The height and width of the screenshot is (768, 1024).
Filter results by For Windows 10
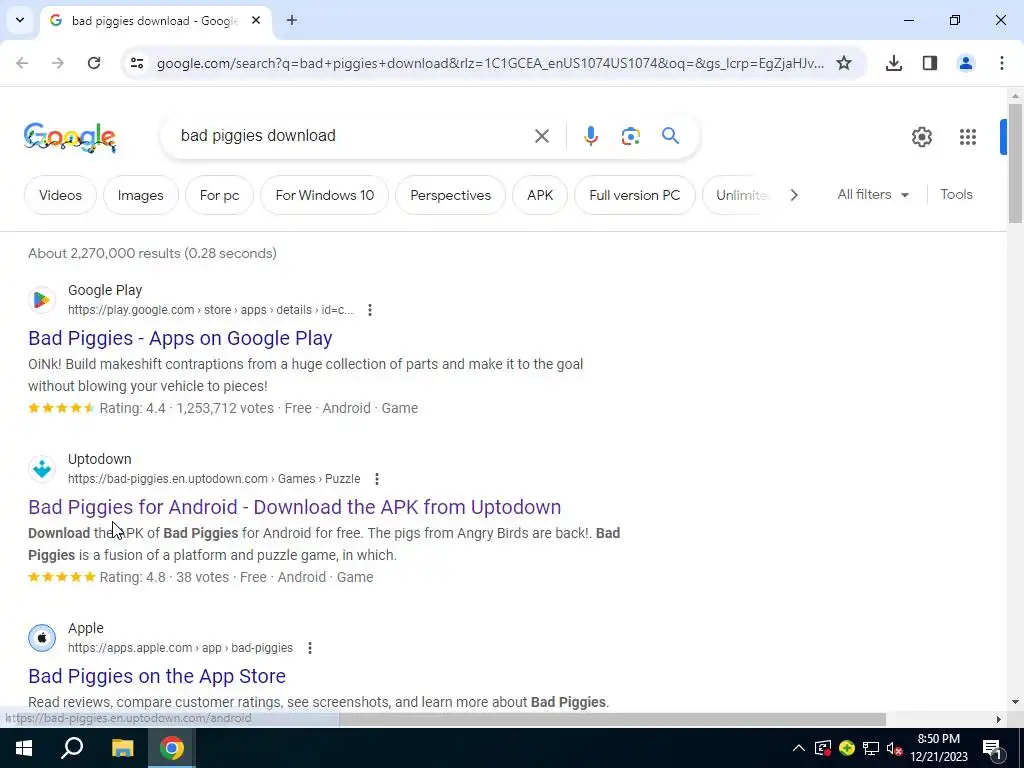325,195
